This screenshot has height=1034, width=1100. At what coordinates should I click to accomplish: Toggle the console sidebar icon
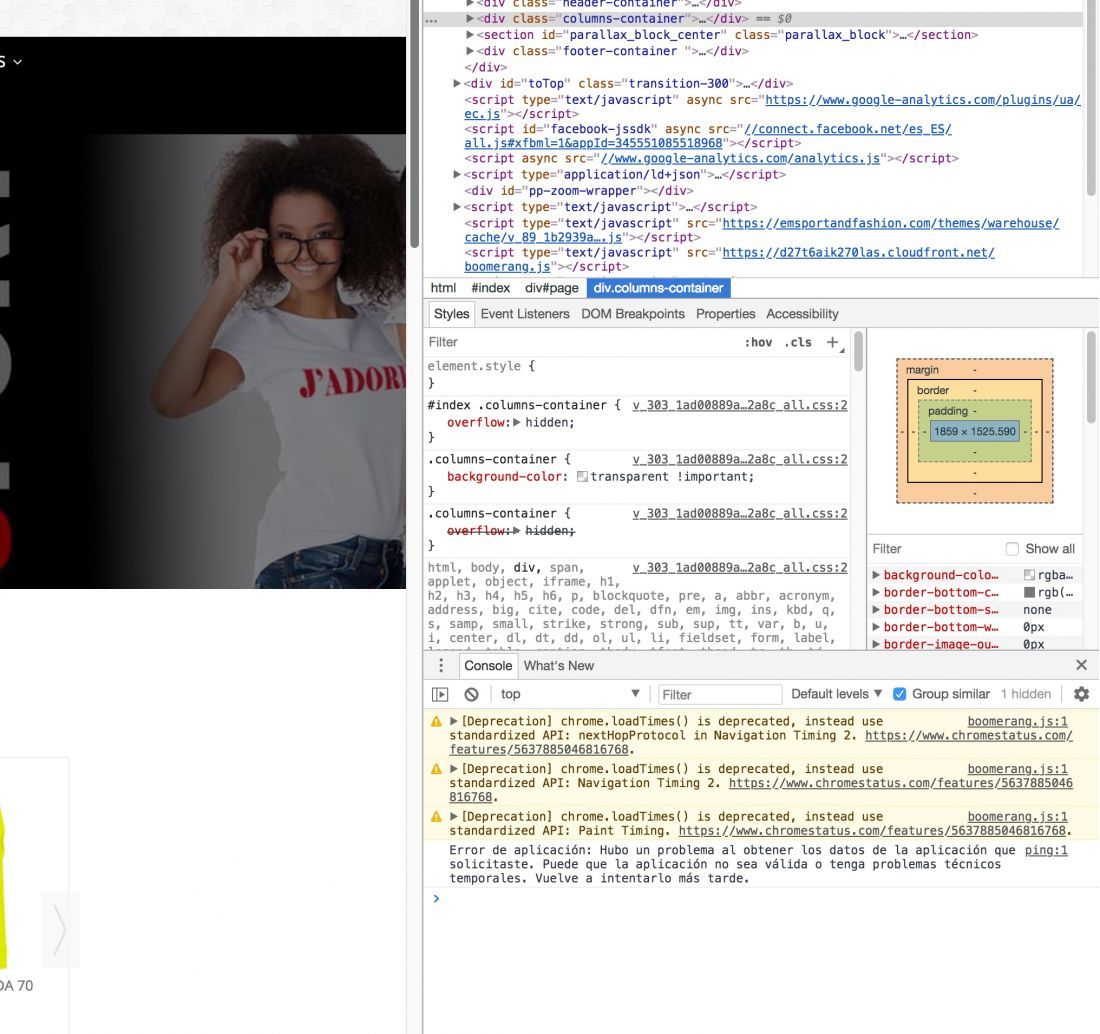[440, 694]
